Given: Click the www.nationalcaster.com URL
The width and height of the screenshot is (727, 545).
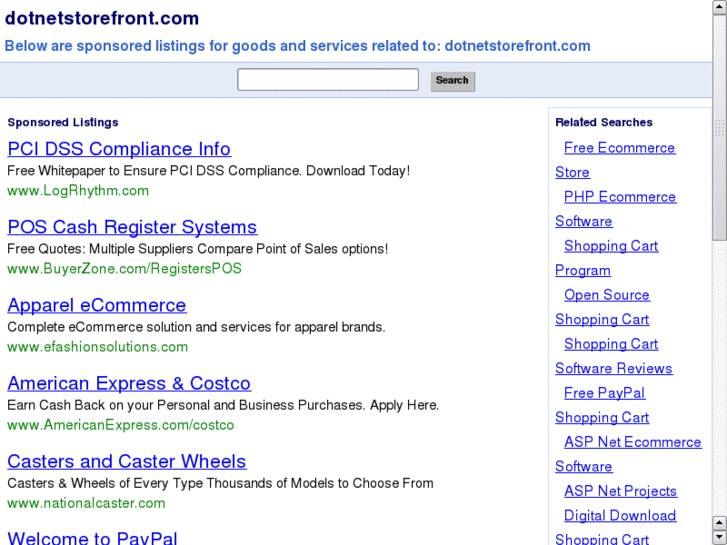Looking at the screenshot, I should click(86, 503).
